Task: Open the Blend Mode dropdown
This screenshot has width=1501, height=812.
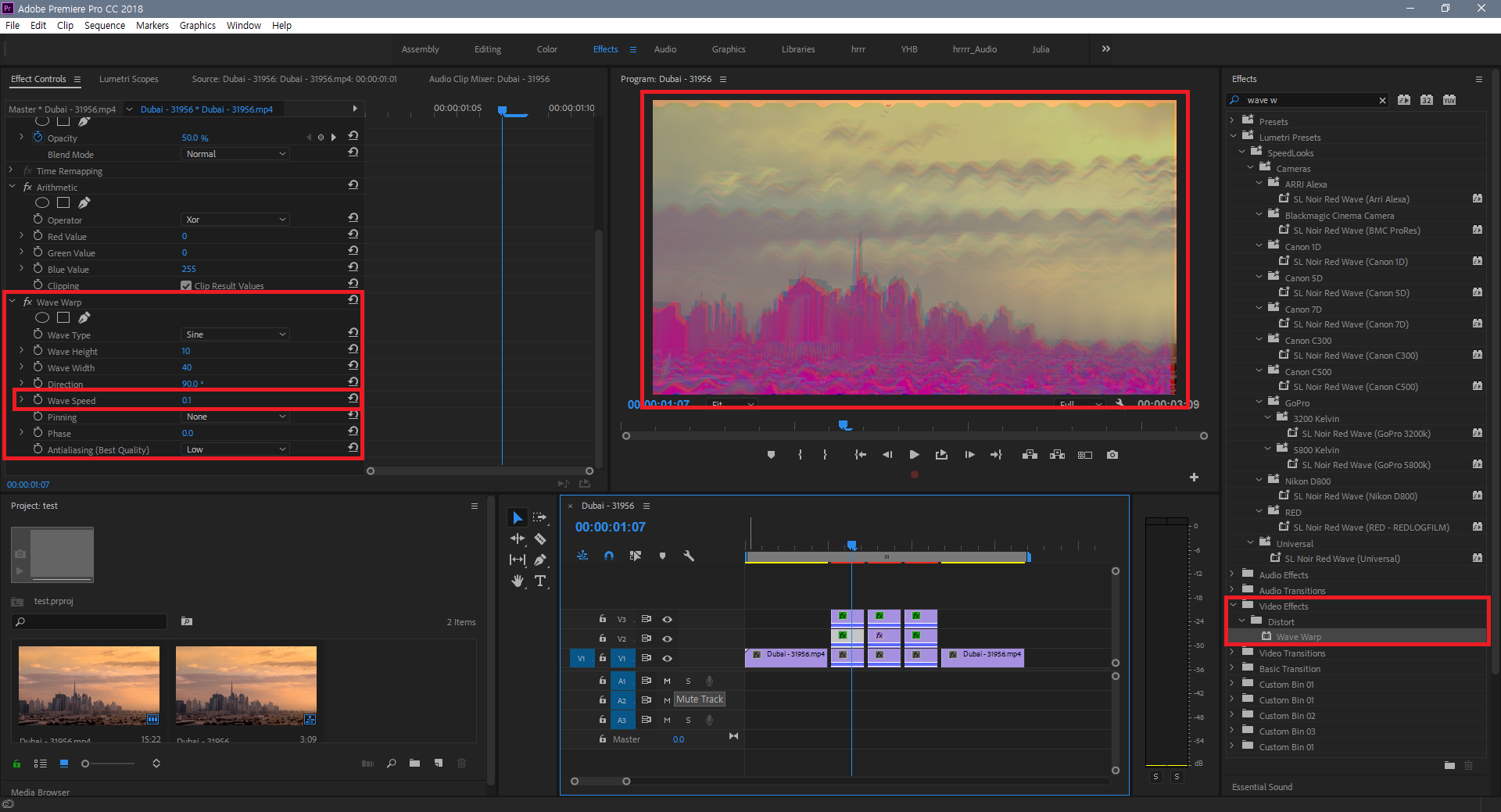Action: [x=235, y=154]
